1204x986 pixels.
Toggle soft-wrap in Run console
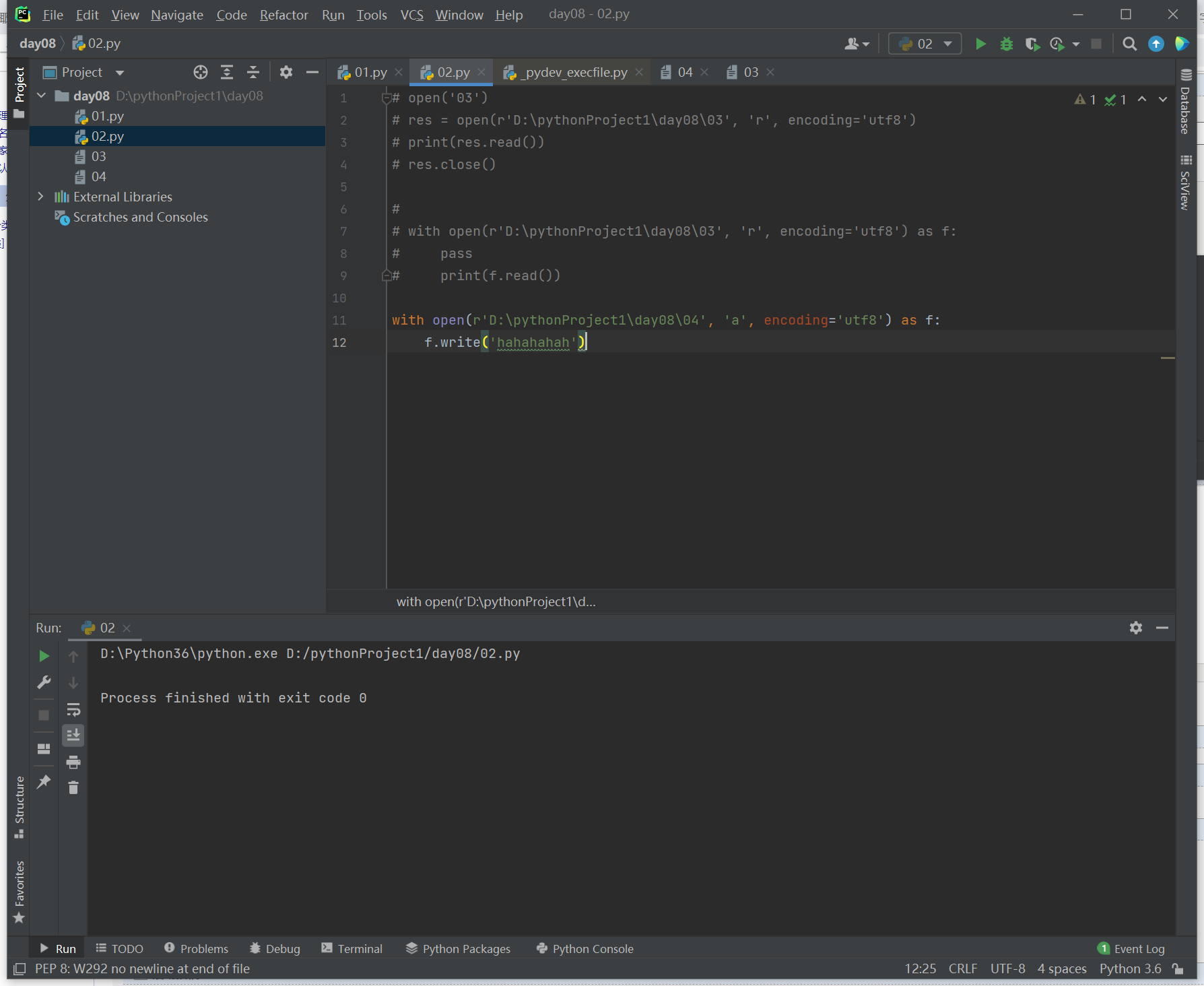coord(73,709)
